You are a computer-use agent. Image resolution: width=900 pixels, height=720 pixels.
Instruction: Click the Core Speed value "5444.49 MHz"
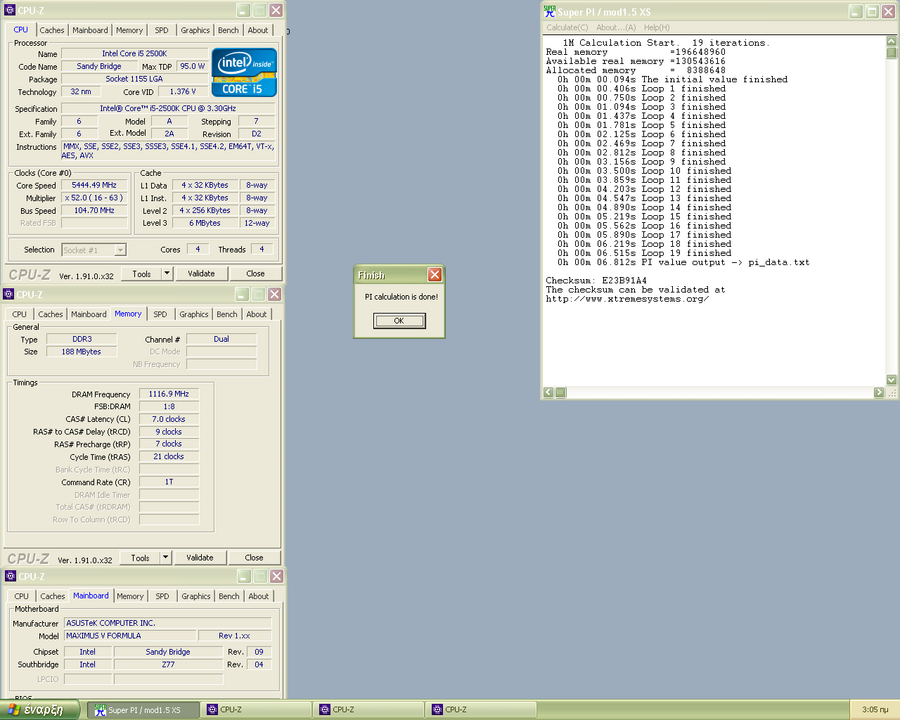pos(94,185)
